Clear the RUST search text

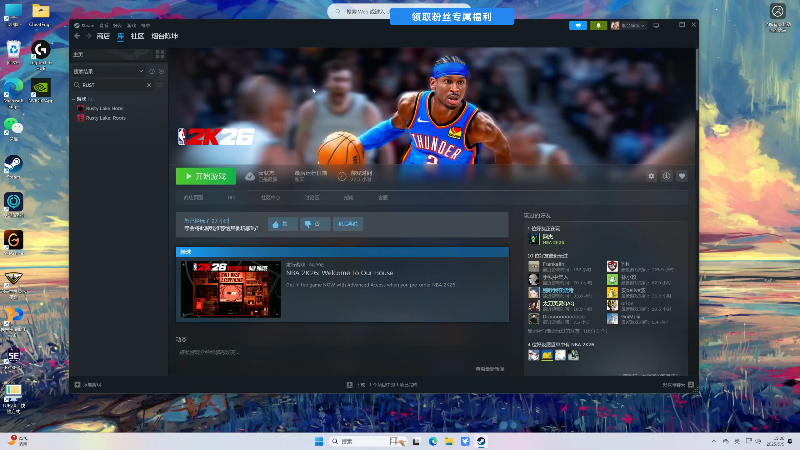coord(149,85)
